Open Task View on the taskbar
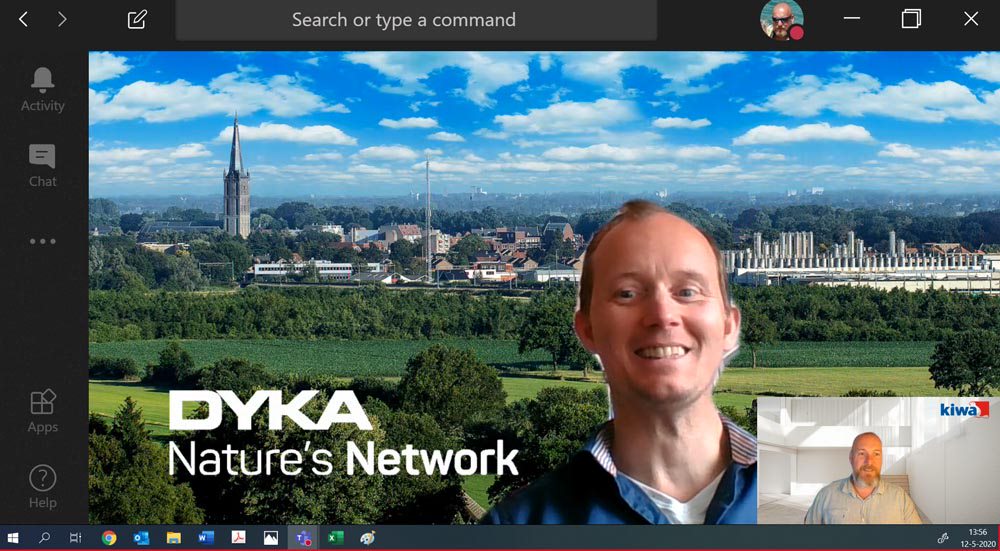1000x551 pixels. click(76, 538)
